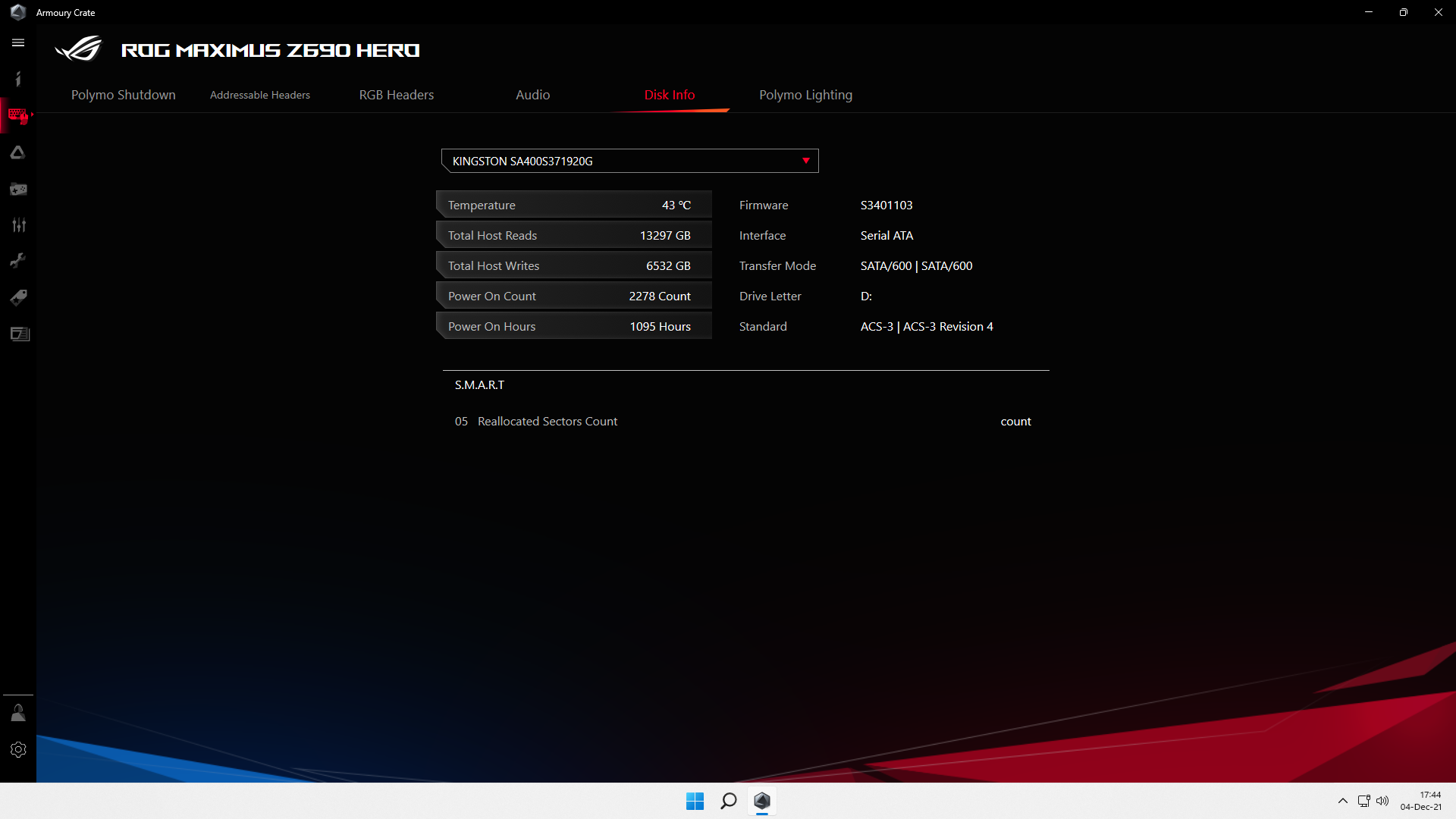Viewport: 1456px width, 819px height.
Task: Click the red dropdown arrow of disk selector
Action: click(x=806, y=161)
